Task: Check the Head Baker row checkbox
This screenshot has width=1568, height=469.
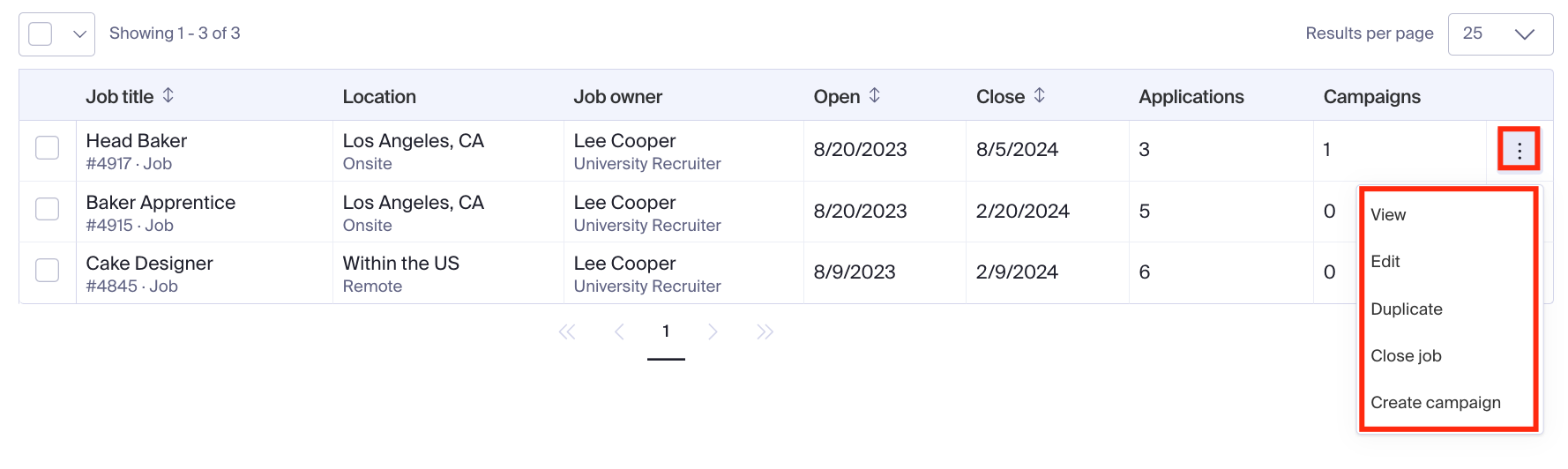Action: (48, 148)
